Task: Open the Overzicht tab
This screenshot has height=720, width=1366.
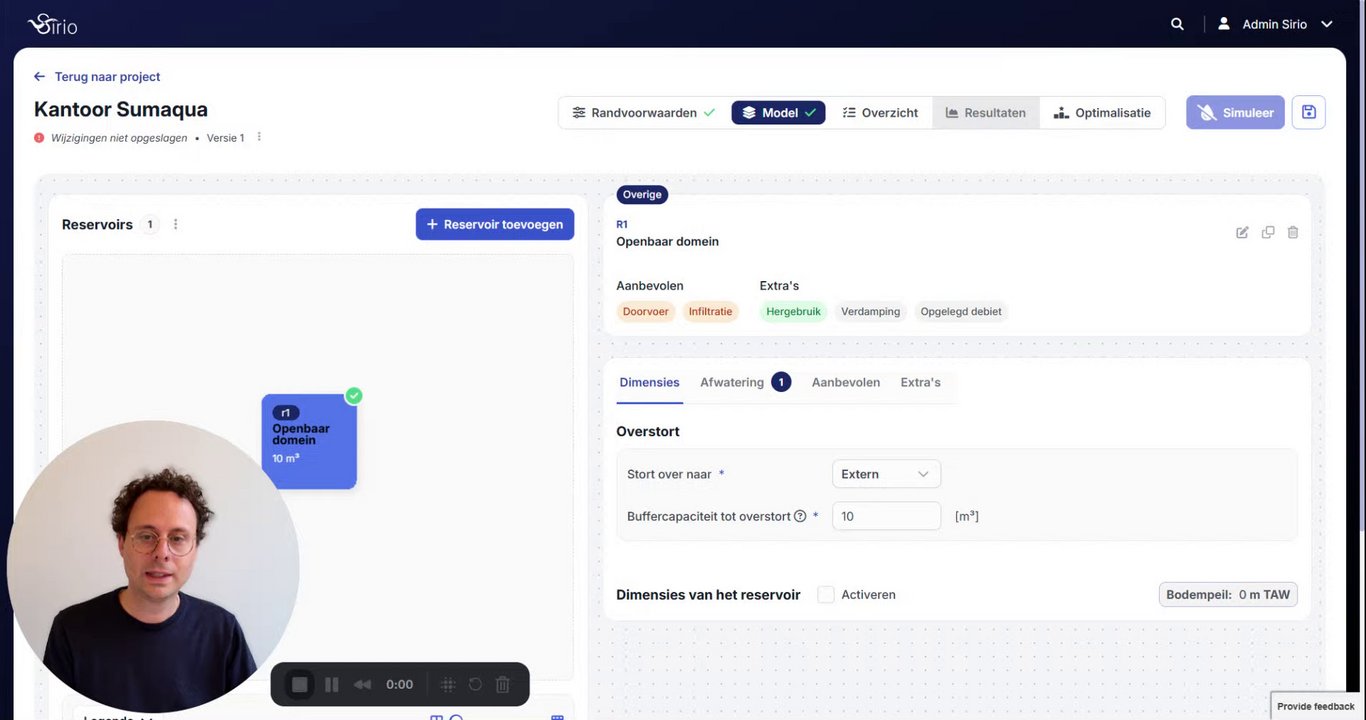Action: click(880, 113)
